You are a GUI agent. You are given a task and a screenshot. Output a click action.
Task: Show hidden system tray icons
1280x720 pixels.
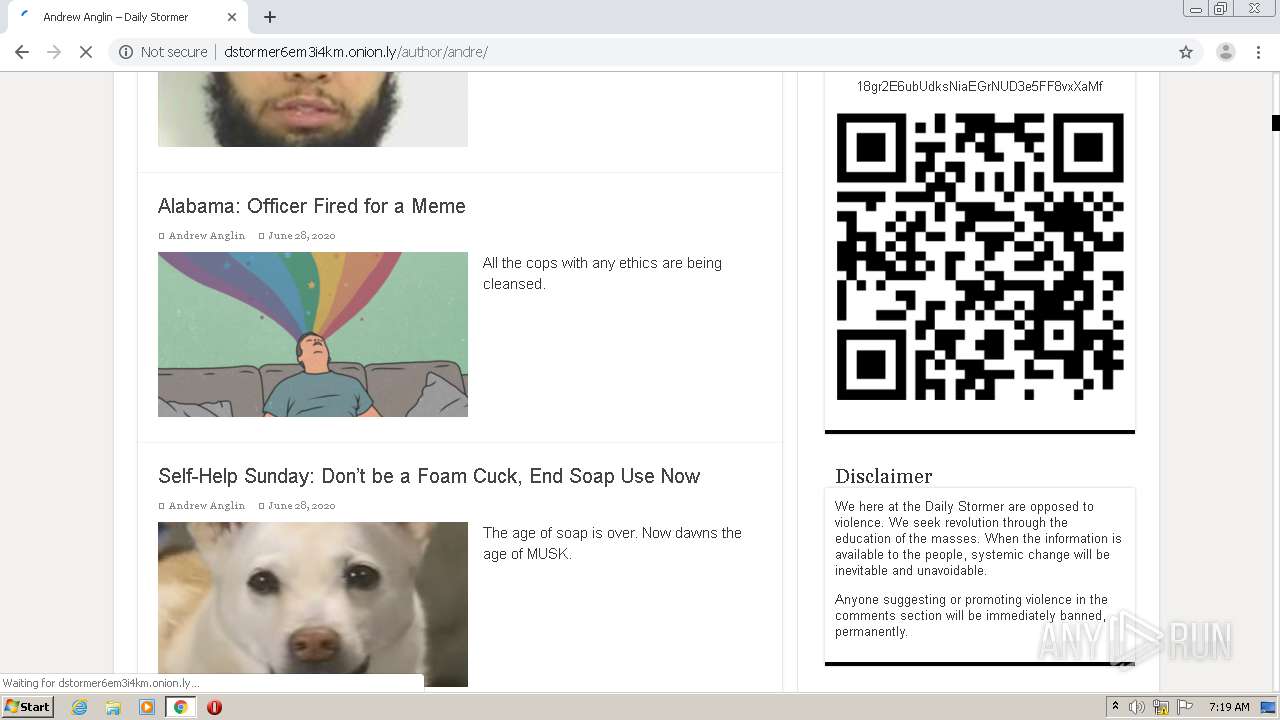click(1115, 707)
